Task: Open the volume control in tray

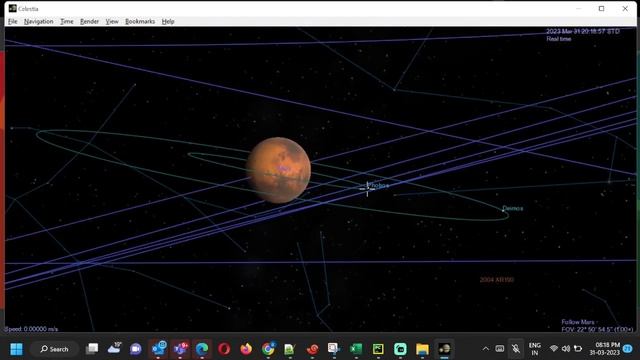Action: [566, 349]
